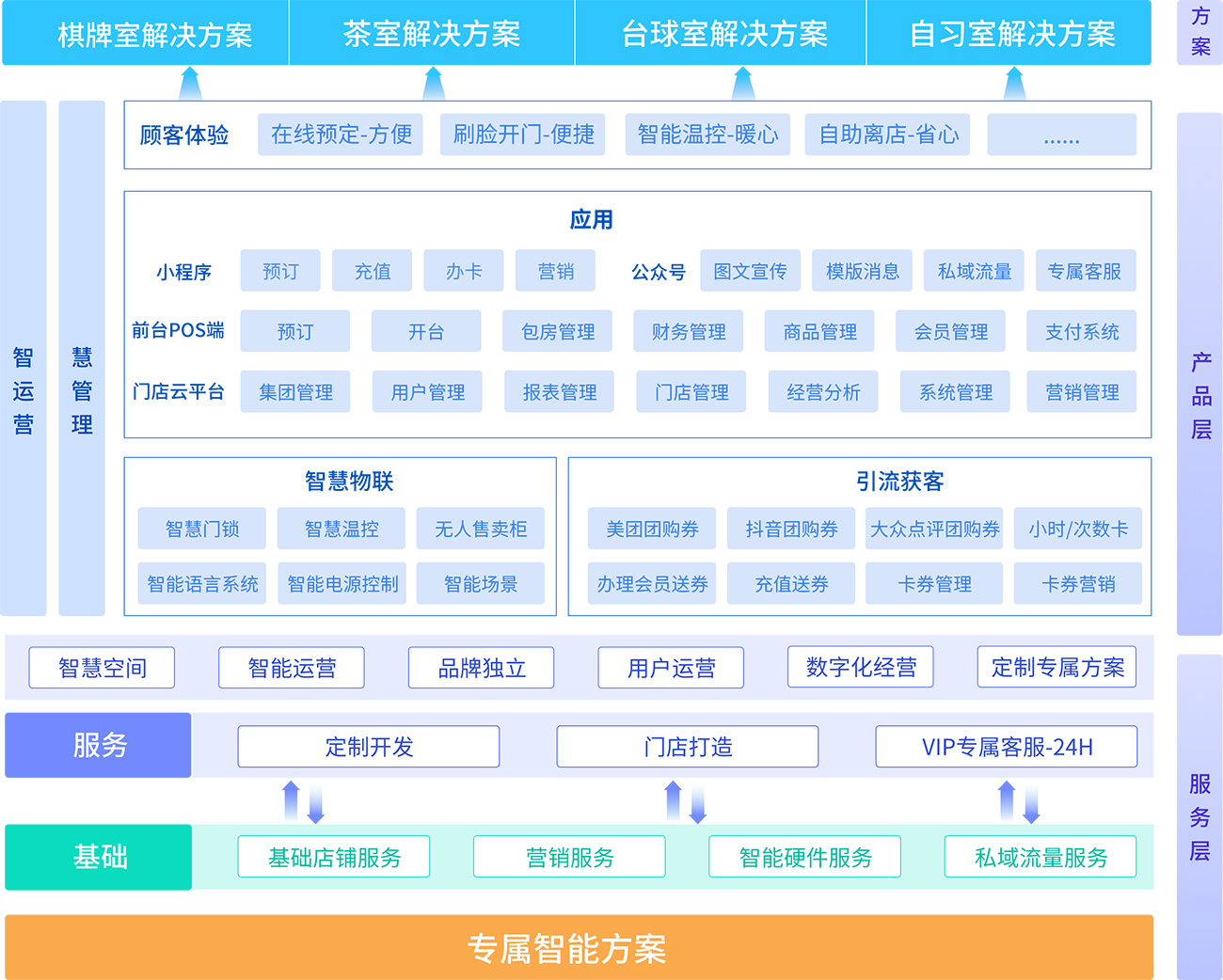Click the 智能运营 outlined box
The height and width of the screenshot is (980, 1223).
coord(292,668)
